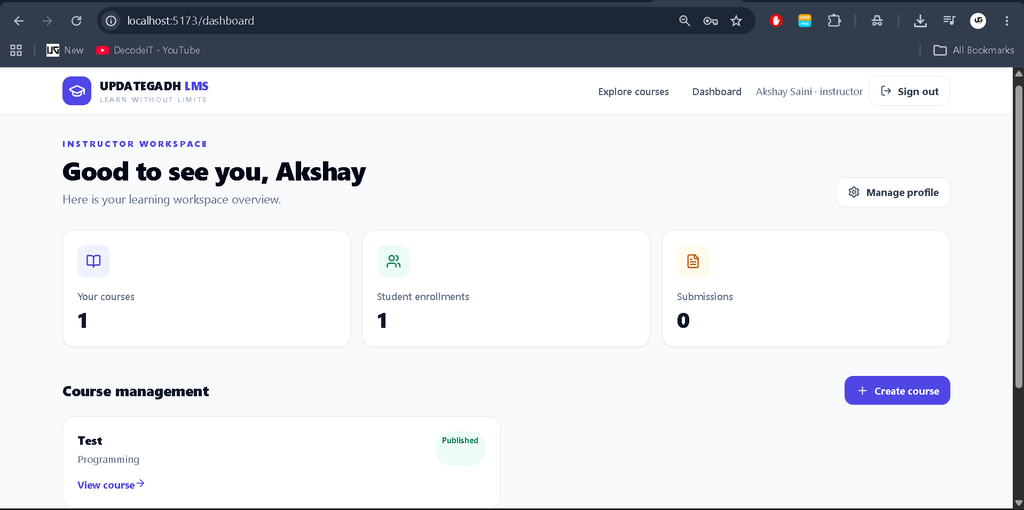Reload the page with refresh icon

click(76, 21)
